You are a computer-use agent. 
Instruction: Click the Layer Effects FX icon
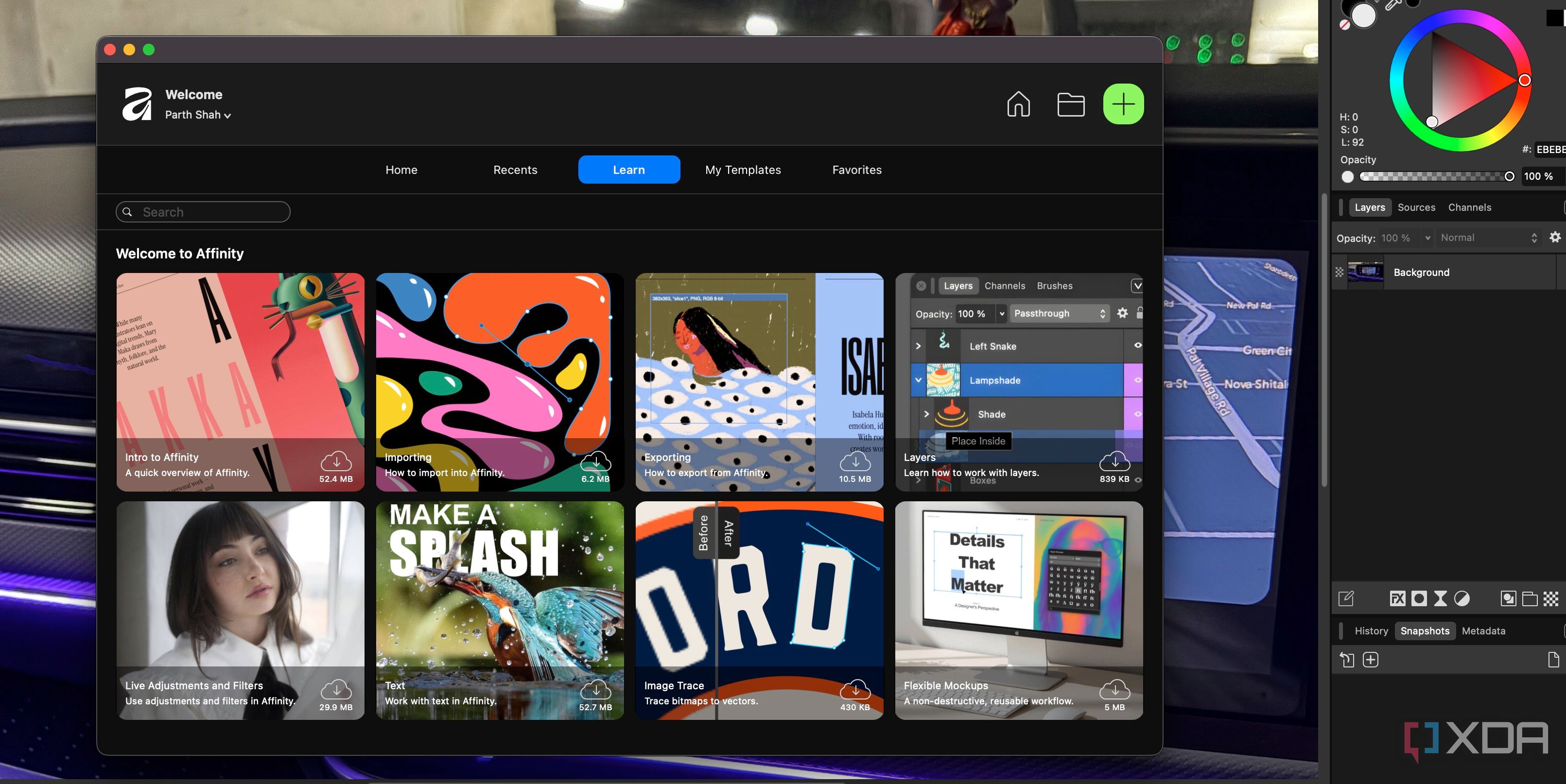tap(1397, 598)
